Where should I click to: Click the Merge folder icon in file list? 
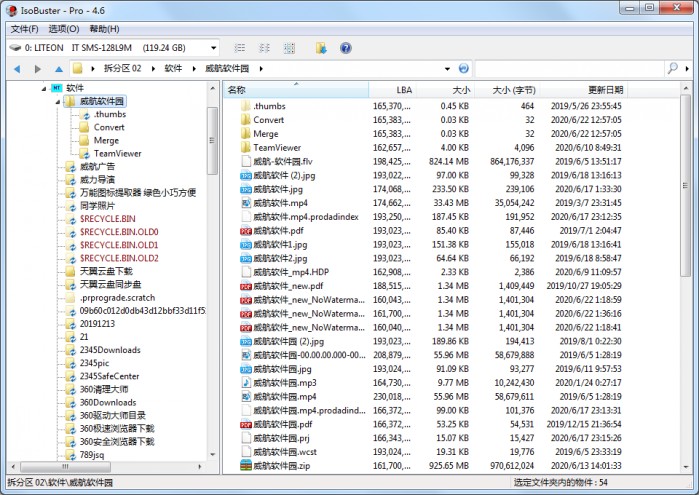click(246, 134)
